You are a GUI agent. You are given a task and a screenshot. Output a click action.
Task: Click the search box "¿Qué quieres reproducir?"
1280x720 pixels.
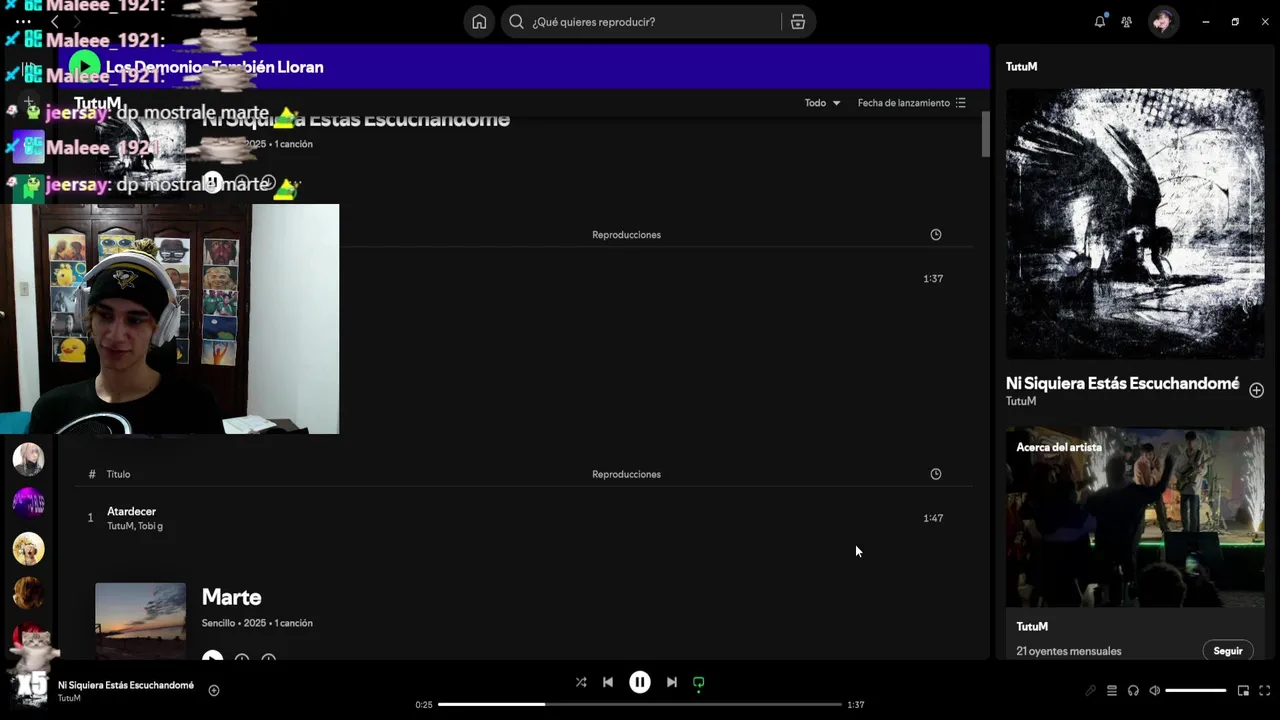(644, 22)
